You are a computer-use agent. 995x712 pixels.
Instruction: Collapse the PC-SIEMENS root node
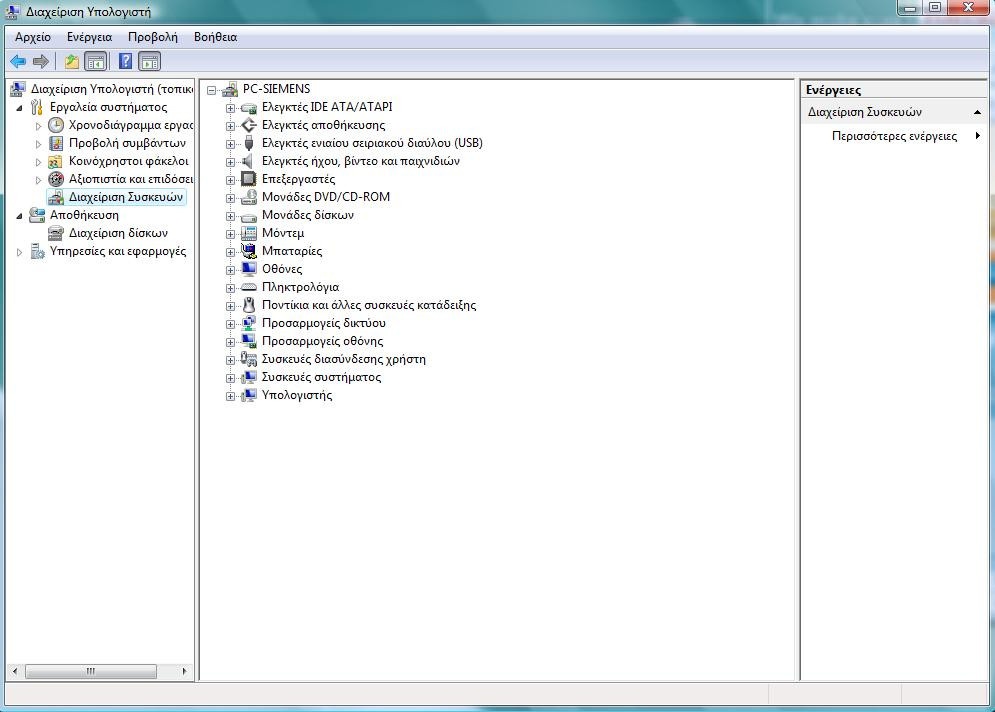click(x=211, y=90)
